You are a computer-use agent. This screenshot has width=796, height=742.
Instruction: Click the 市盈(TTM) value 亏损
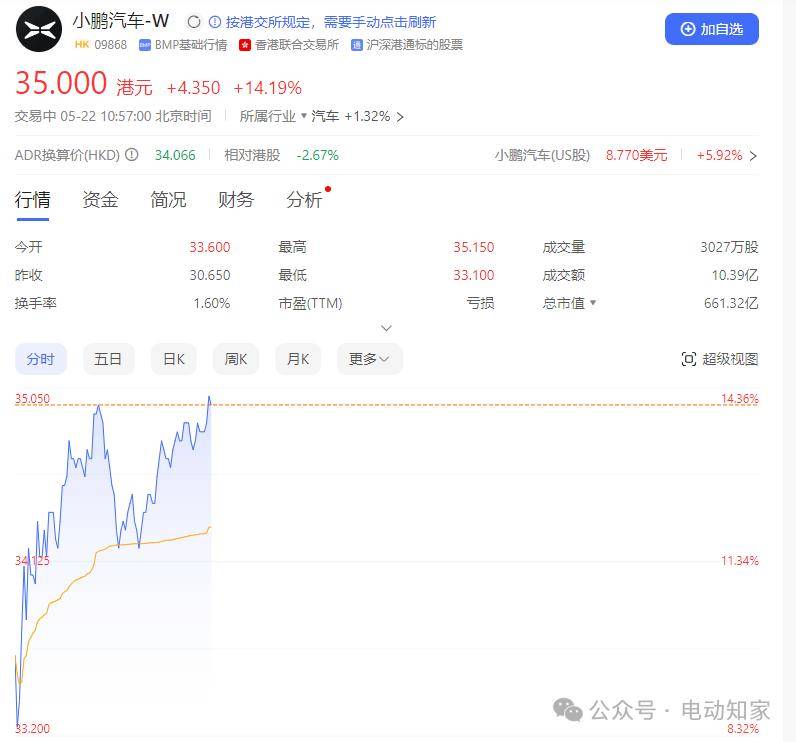click(x=480, y=303)
